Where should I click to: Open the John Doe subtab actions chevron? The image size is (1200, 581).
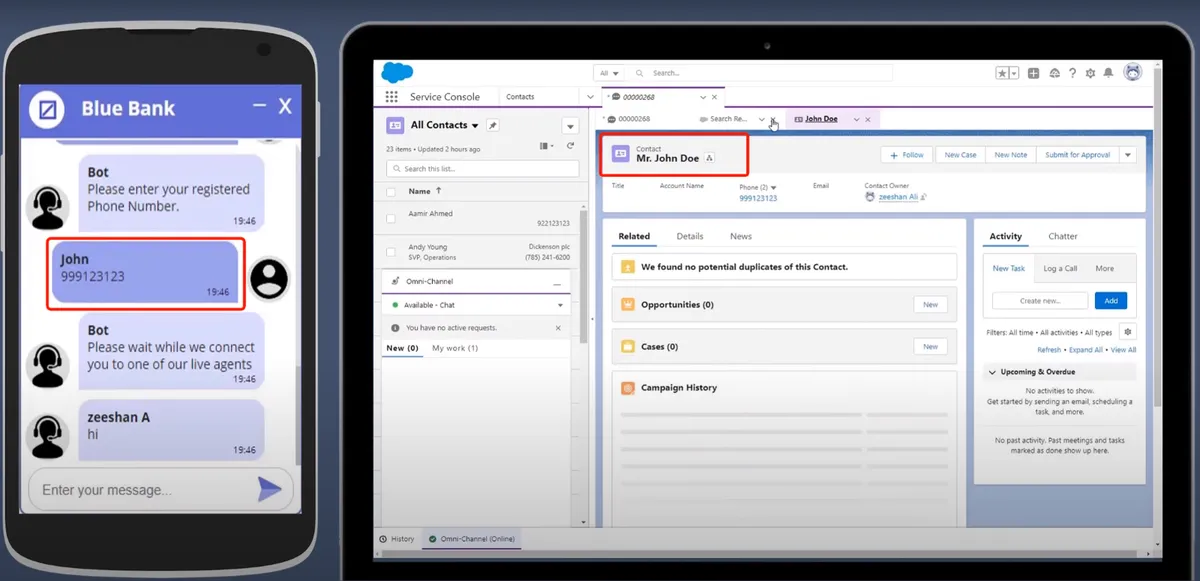tap(856, 119)
